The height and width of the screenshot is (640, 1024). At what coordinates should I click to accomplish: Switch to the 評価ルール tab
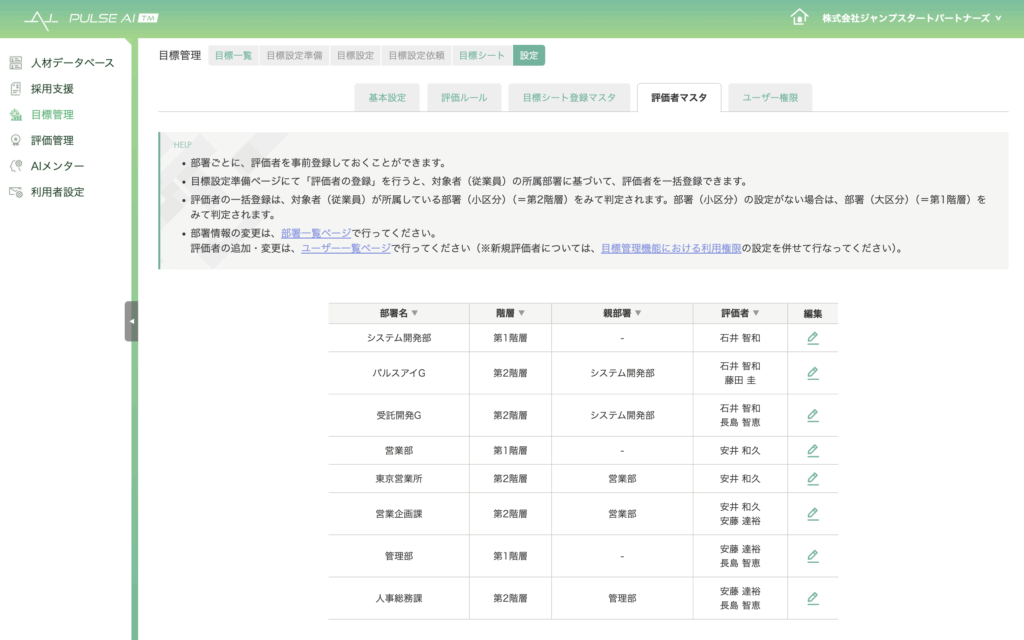[464, 98]
